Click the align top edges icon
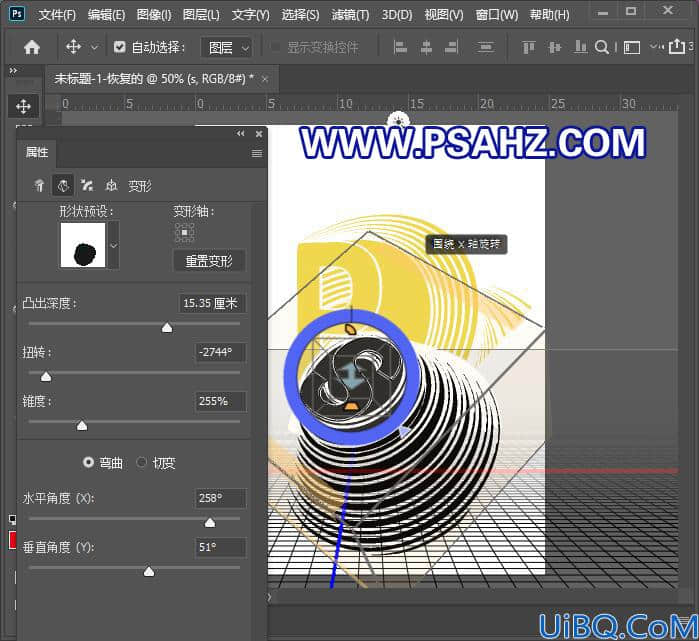 (x=529, y=47)
